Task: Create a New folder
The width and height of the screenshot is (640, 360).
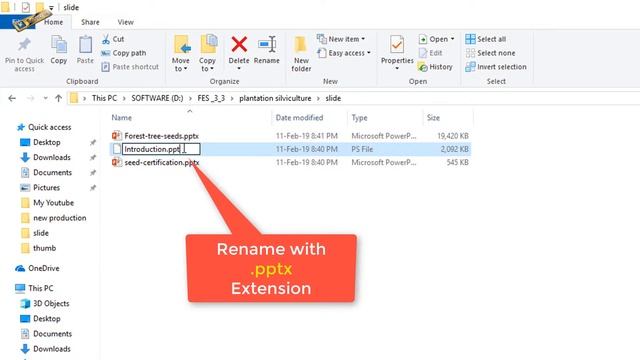Action: tap(301, 54)
